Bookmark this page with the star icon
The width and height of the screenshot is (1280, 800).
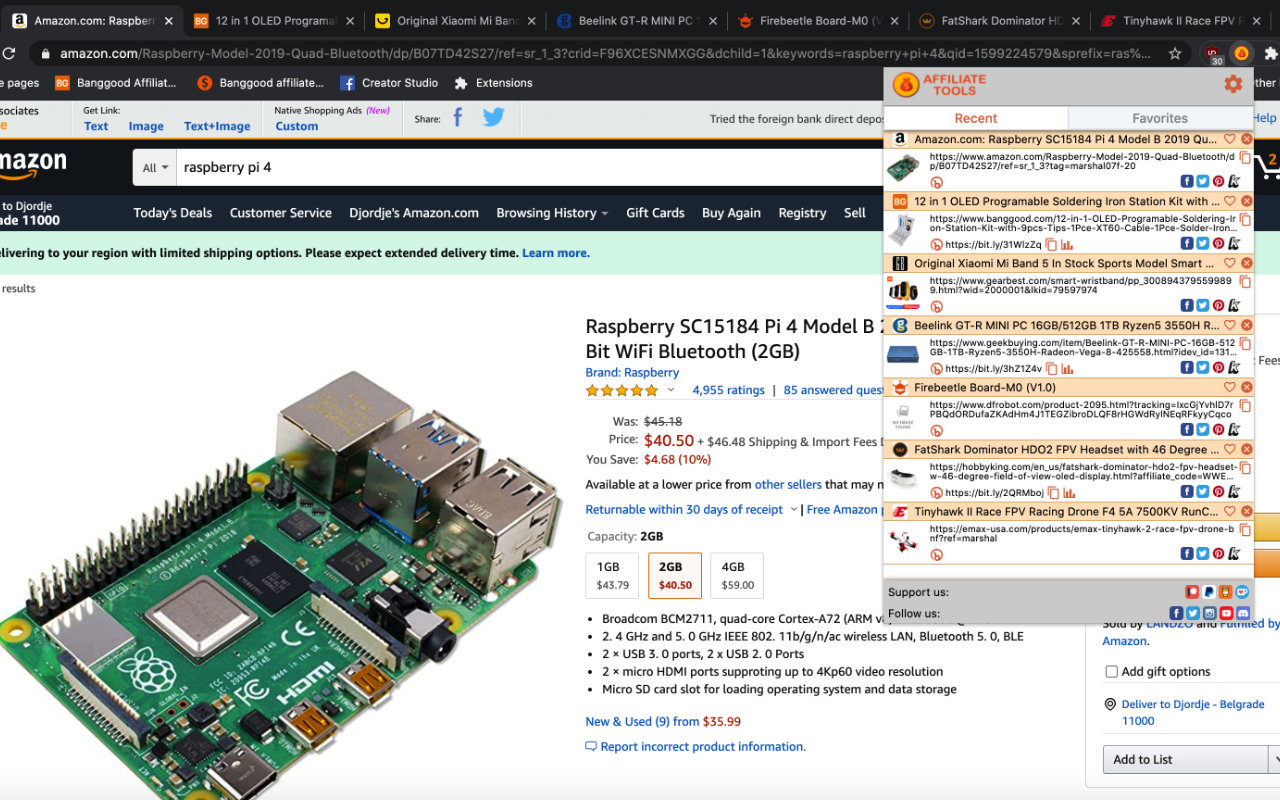pyautogui.click(x=1175, y=54)
